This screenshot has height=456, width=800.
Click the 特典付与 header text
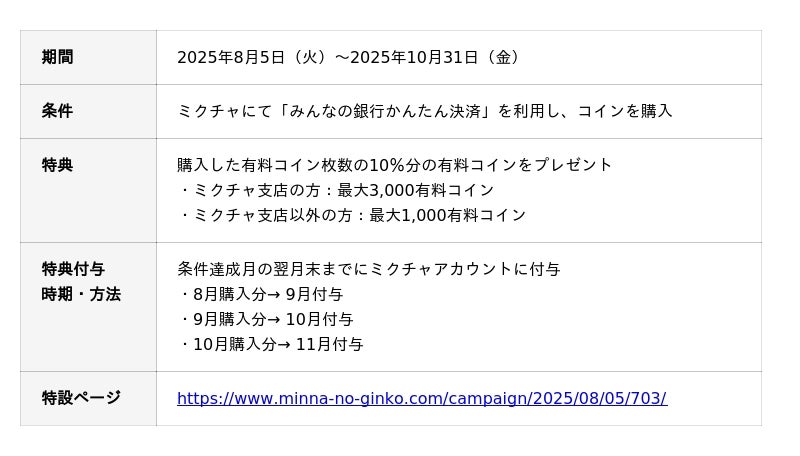point(73,269)
